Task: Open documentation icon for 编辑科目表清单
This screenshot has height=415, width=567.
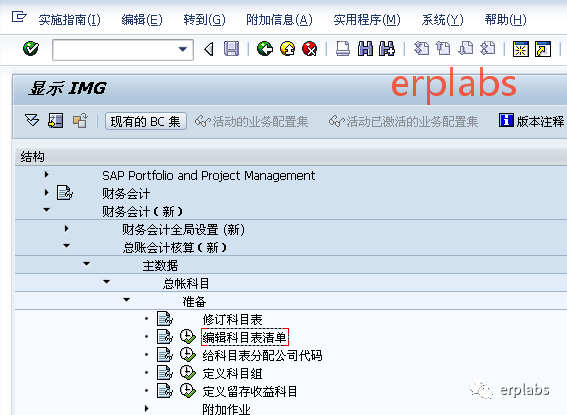Action: 165,337
